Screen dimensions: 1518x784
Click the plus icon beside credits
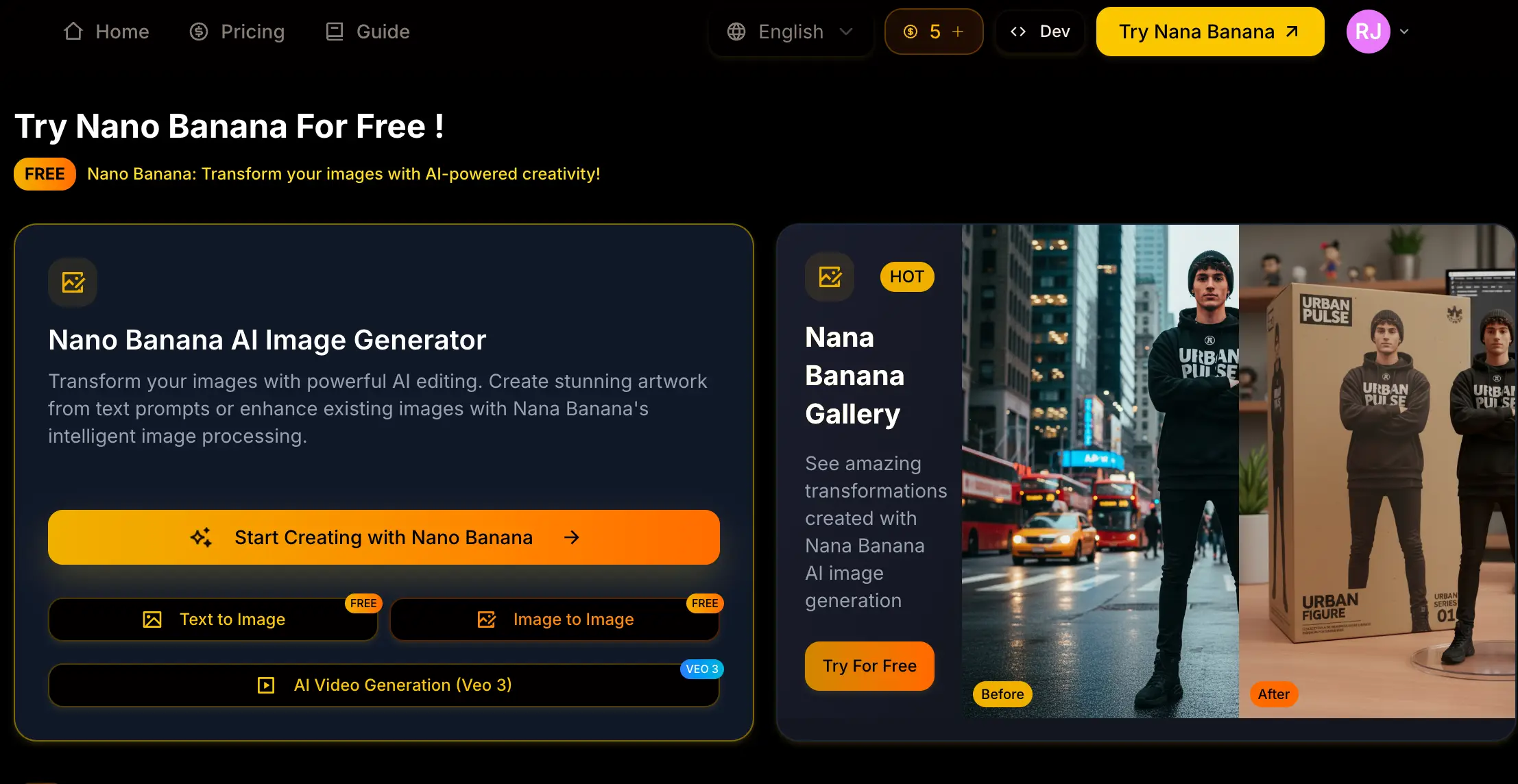point(958,32)
